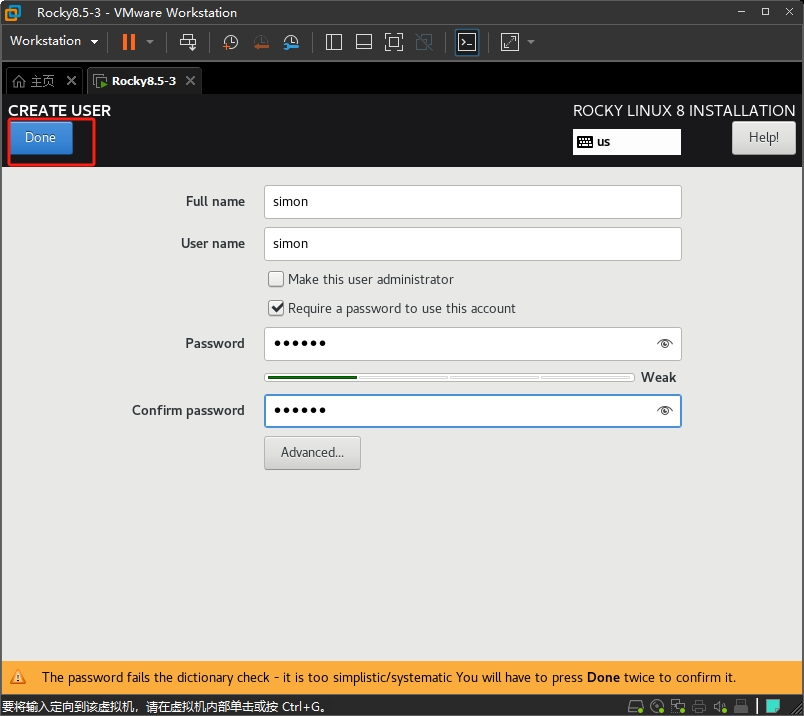Click the stretch guest display icon

pyautogui.click(x=510, y=42)
